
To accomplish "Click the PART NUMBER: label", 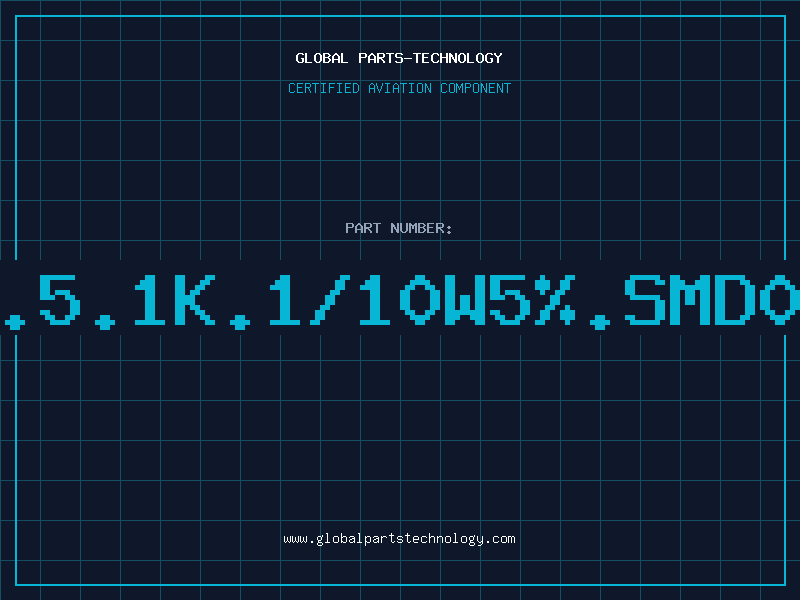I will (399, 228).
